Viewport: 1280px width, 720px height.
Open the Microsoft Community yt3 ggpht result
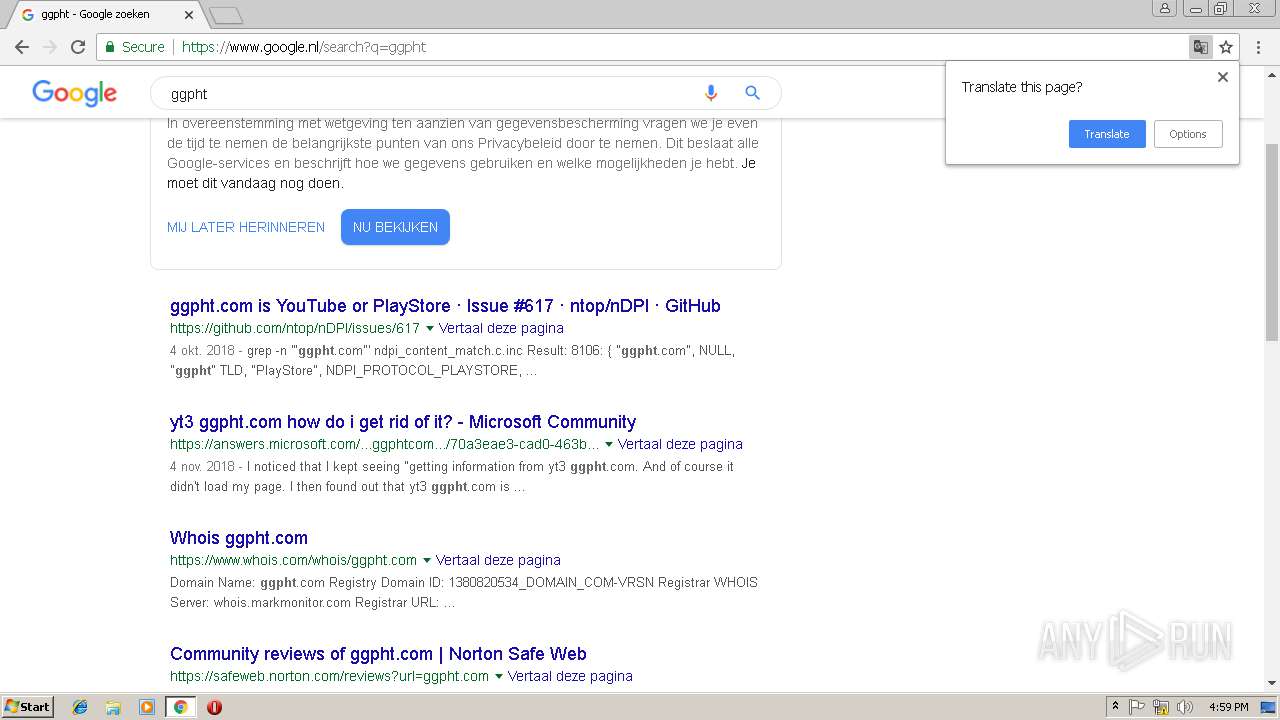[403, 422]
